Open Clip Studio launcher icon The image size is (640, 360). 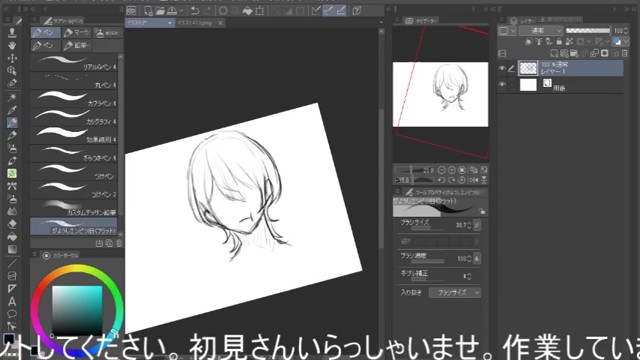(x=131, y=11)
